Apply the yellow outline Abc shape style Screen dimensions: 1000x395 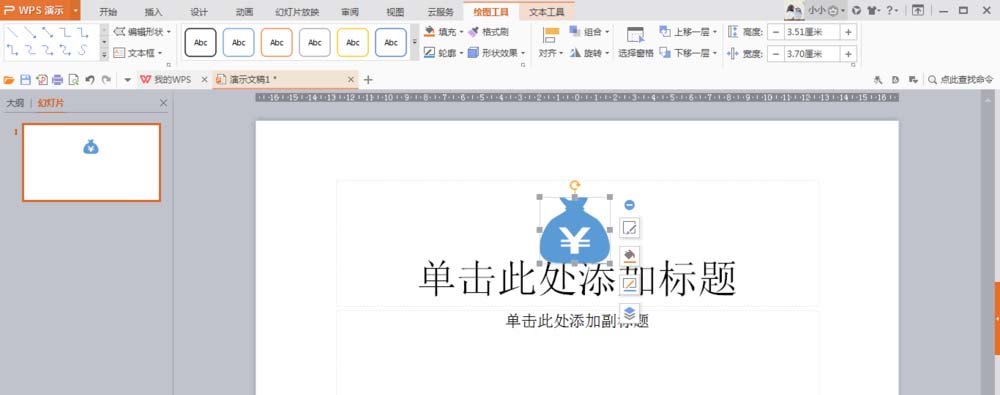pos(353,42)
